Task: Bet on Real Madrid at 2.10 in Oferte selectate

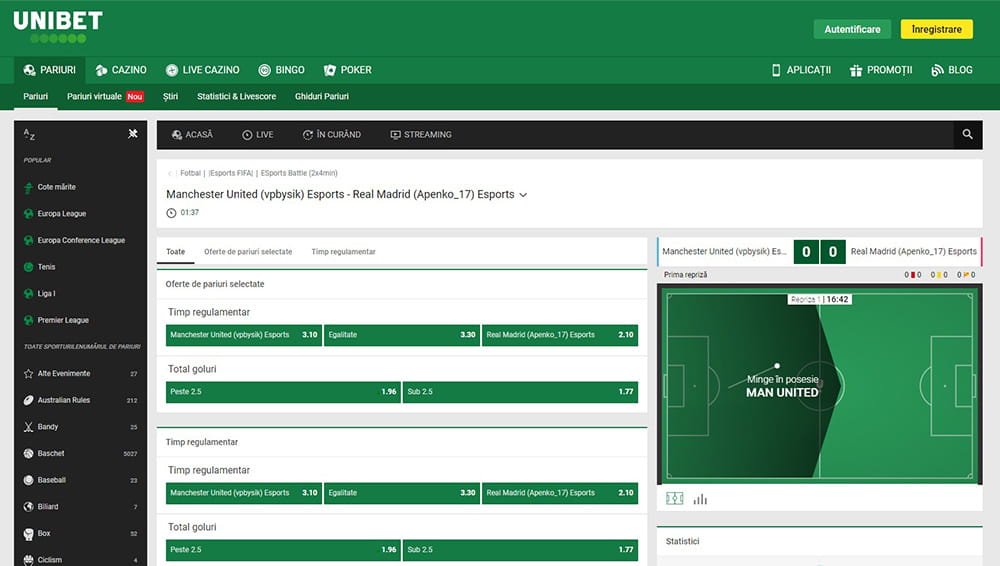Action: (559, 335)
